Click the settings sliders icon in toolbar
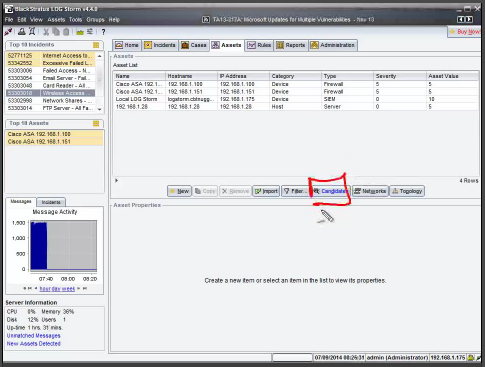 [90, 32]
